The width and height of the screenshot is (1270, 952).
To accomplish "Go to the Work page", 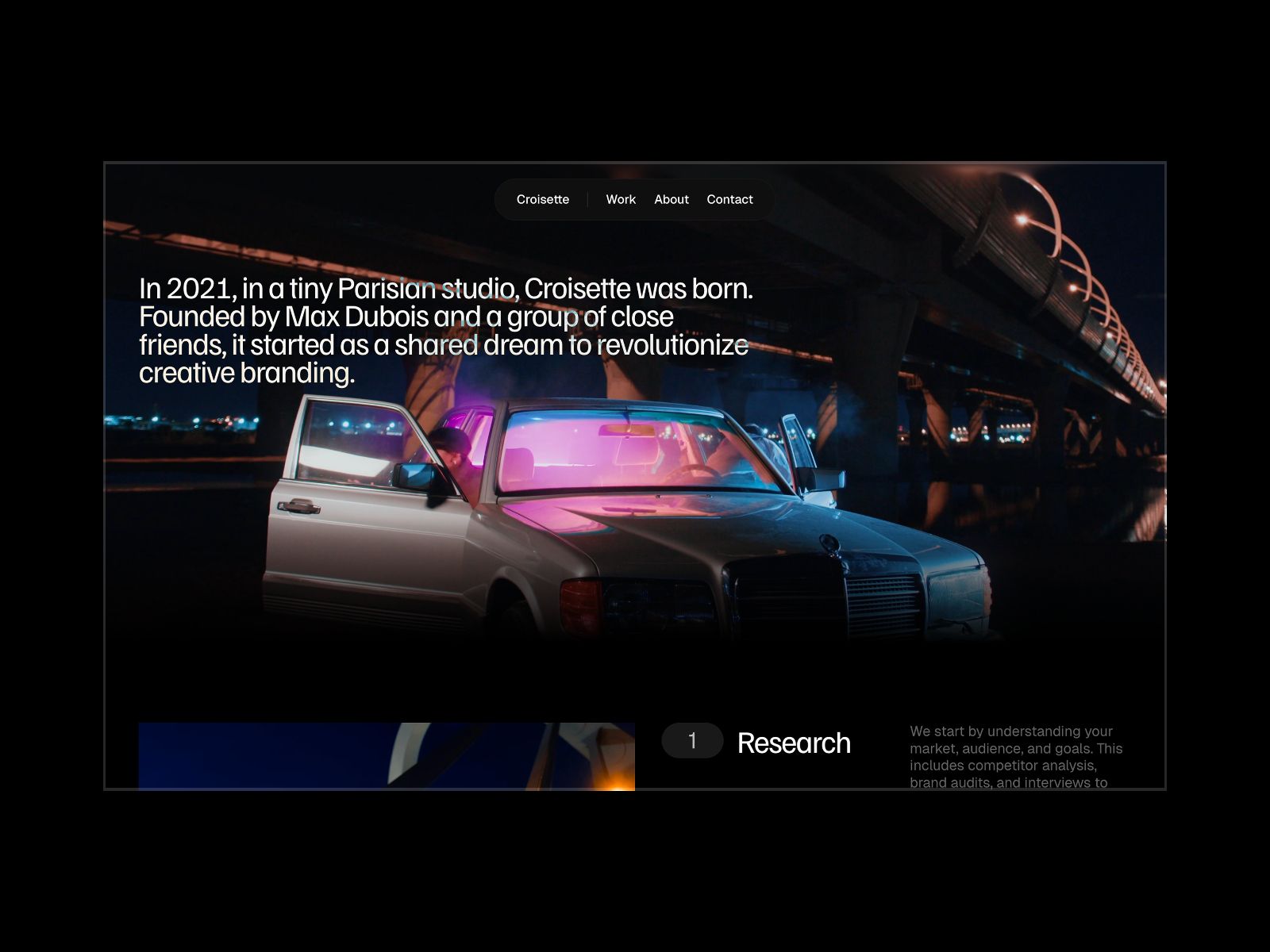I will (621, 199).
